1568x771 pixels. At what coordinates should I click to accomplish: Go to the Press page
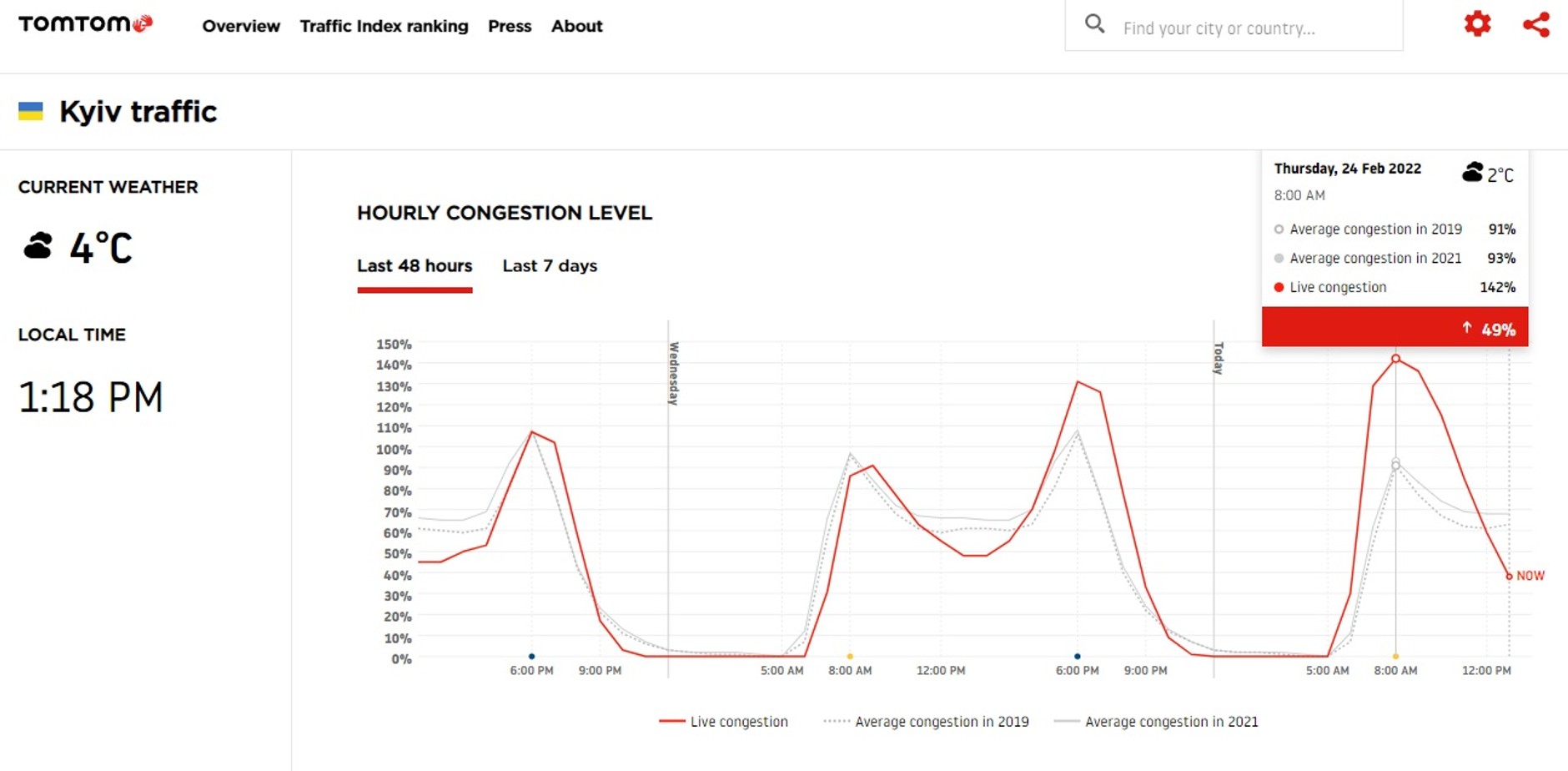click(510, 26)
